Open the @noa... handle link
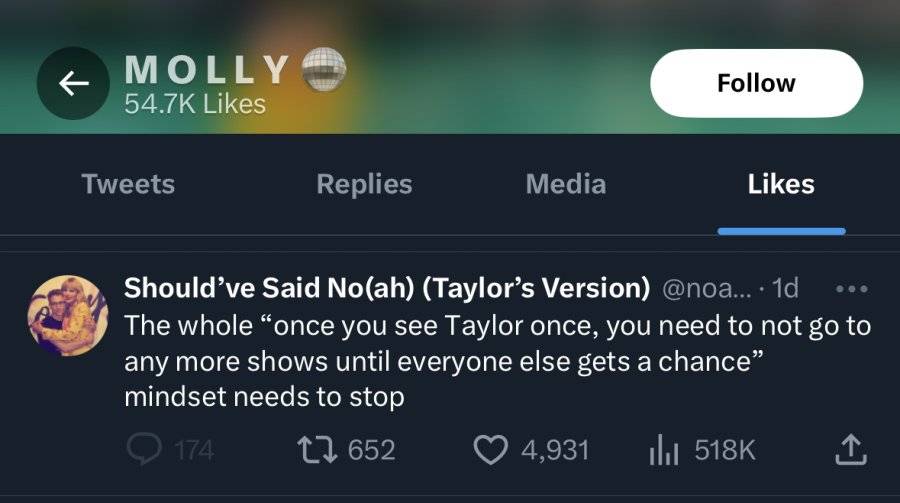The height and width of the screenshot is (503, 900). (707, 288)
